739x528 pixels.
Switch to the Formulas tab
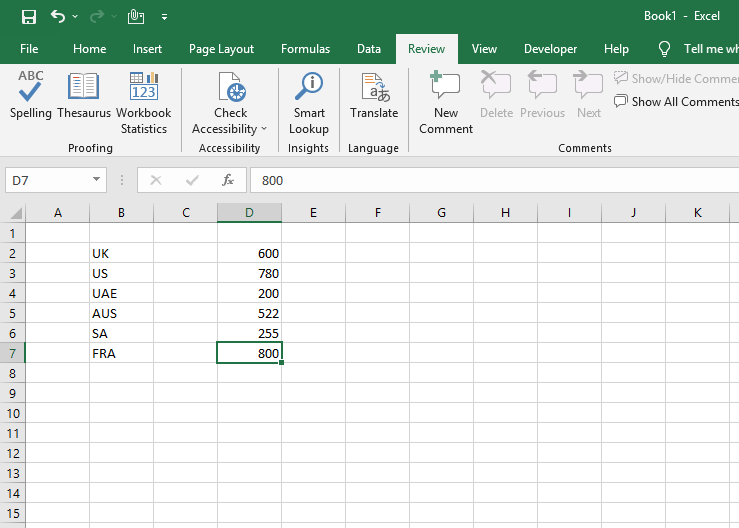coord(305,49)
